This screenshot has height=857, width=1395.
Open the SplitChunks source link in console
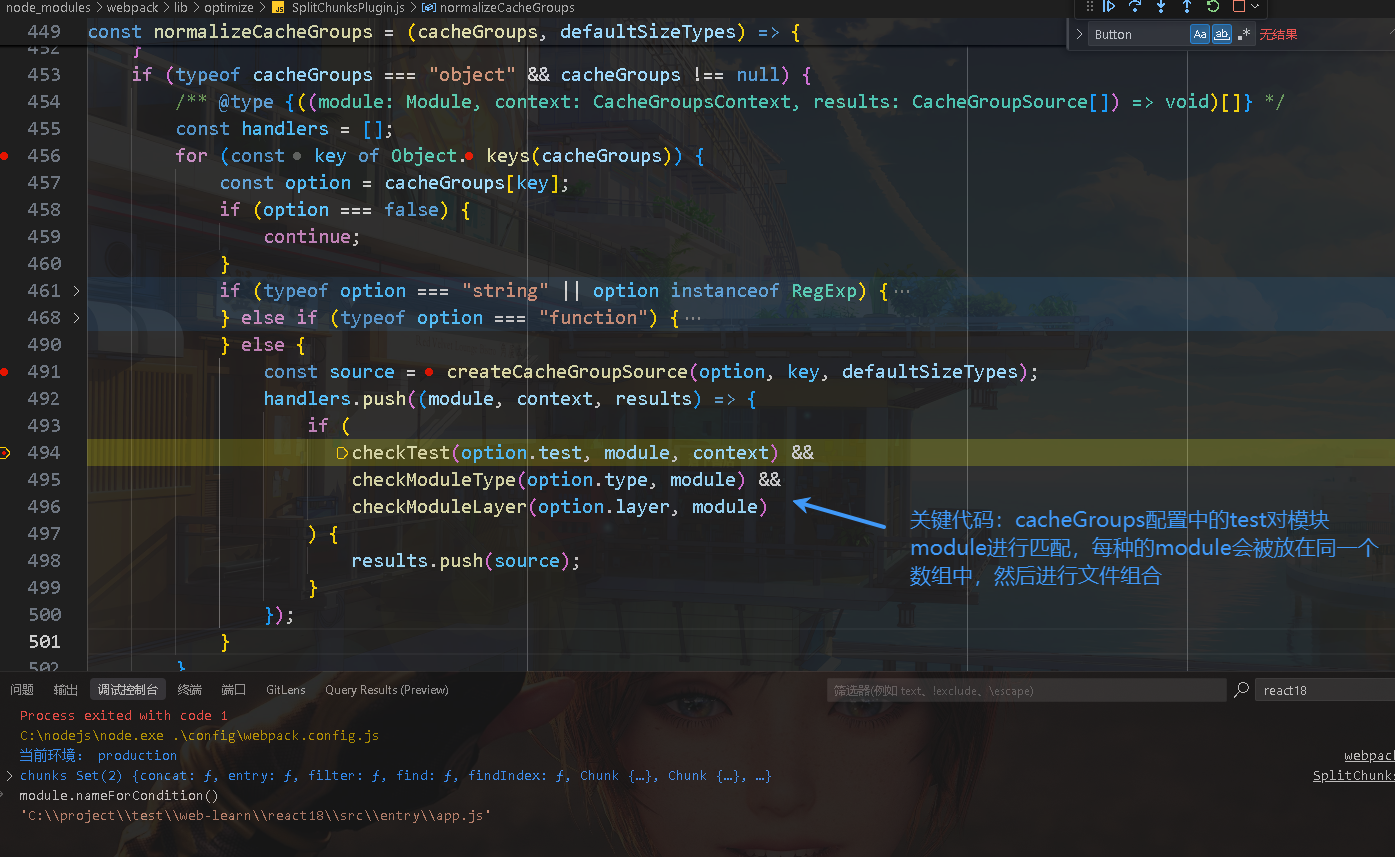coord(1354,776)
